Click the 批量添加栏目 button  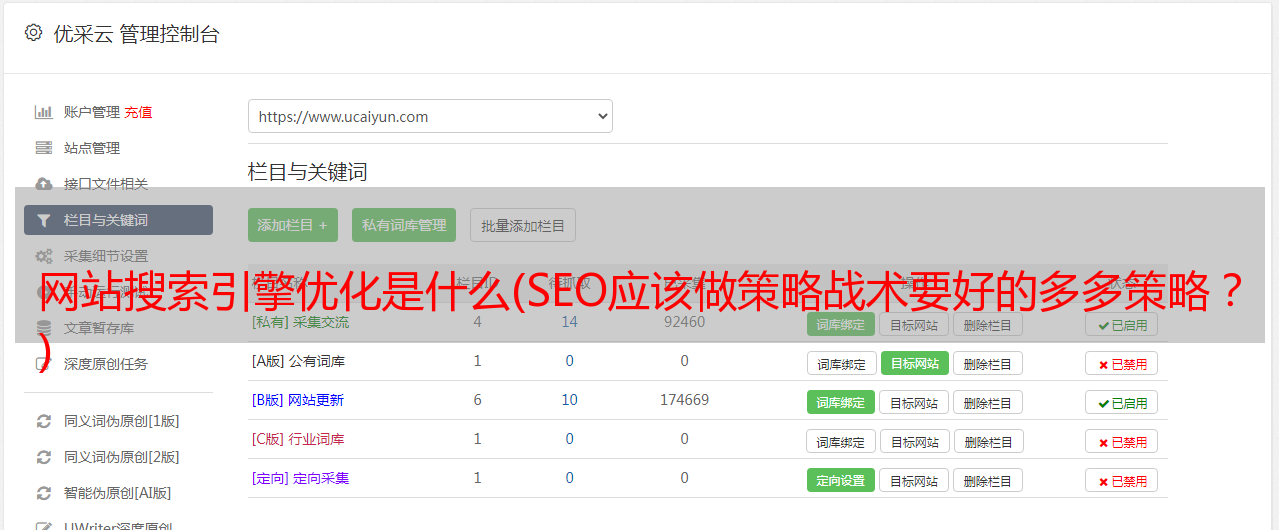pos(523,225)
